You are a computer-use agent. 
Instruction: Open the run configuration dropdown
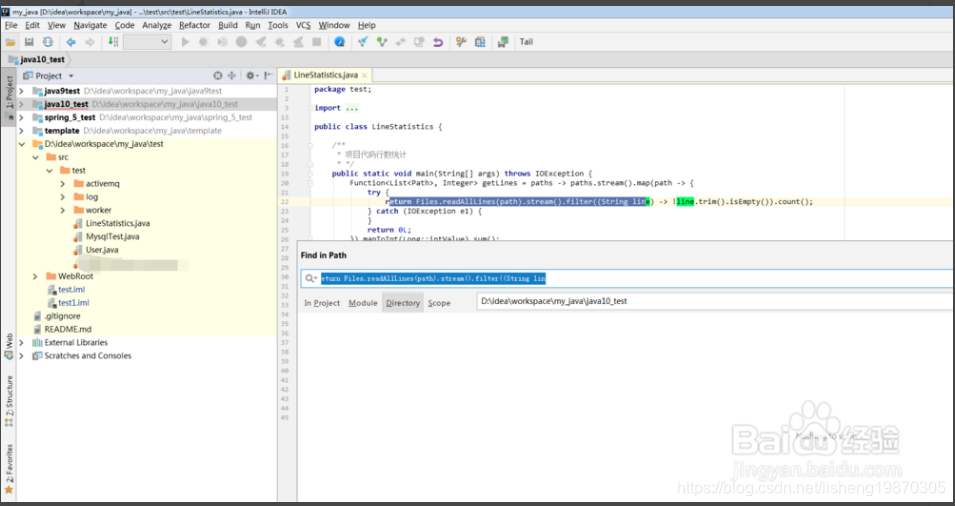[x=147, y=42]
